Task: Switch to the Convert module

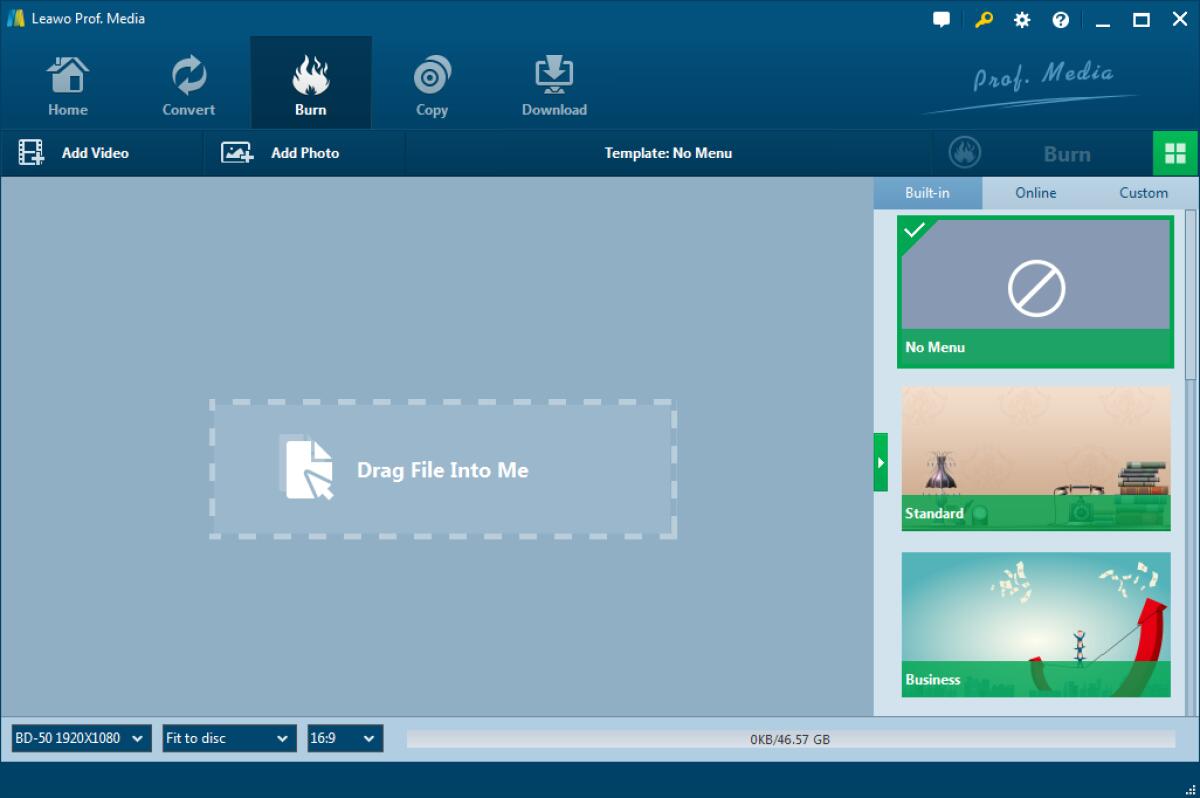Action: (188, 82)
